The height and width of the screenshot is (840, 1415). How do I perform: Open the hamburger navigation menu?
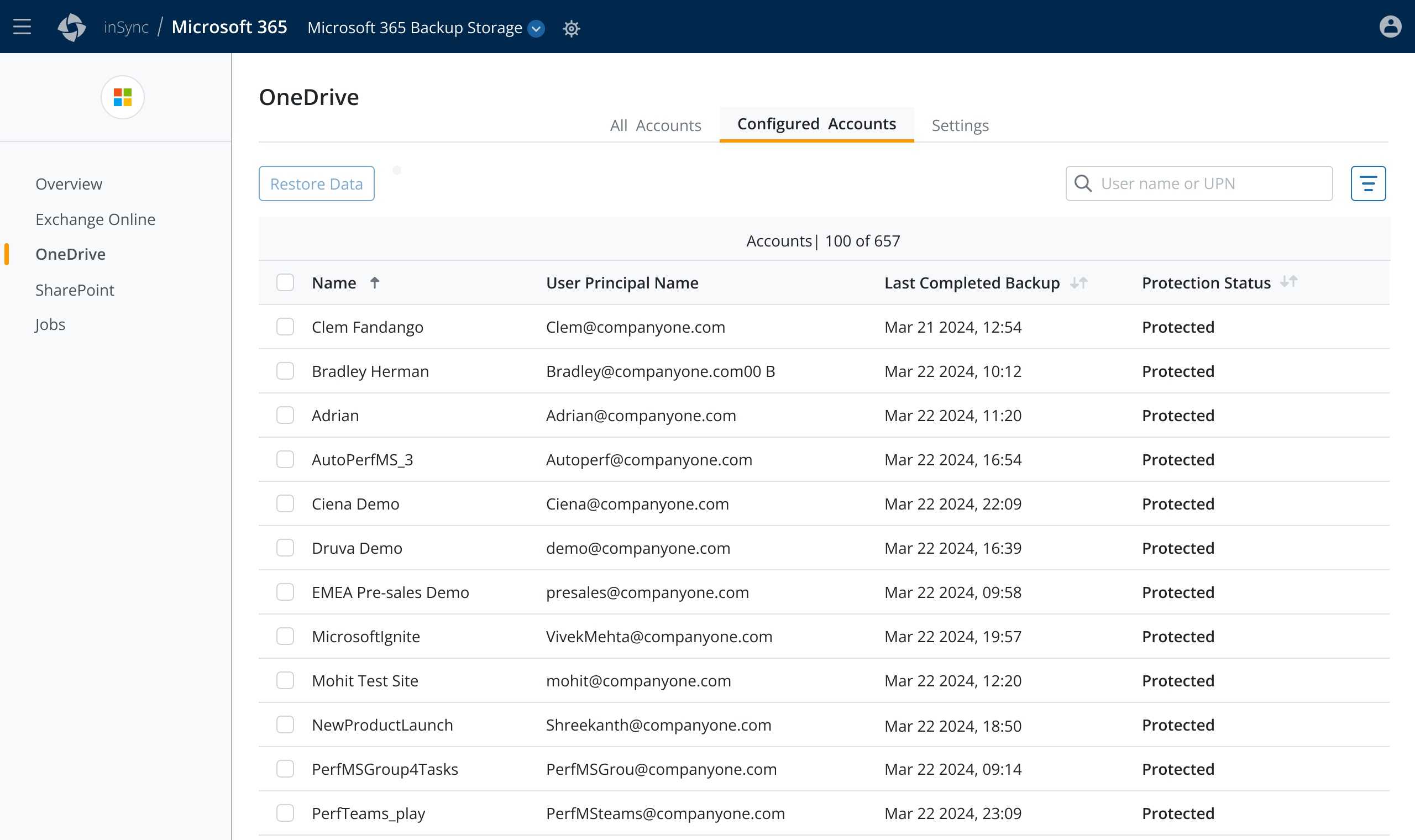[x=22, y=27]
